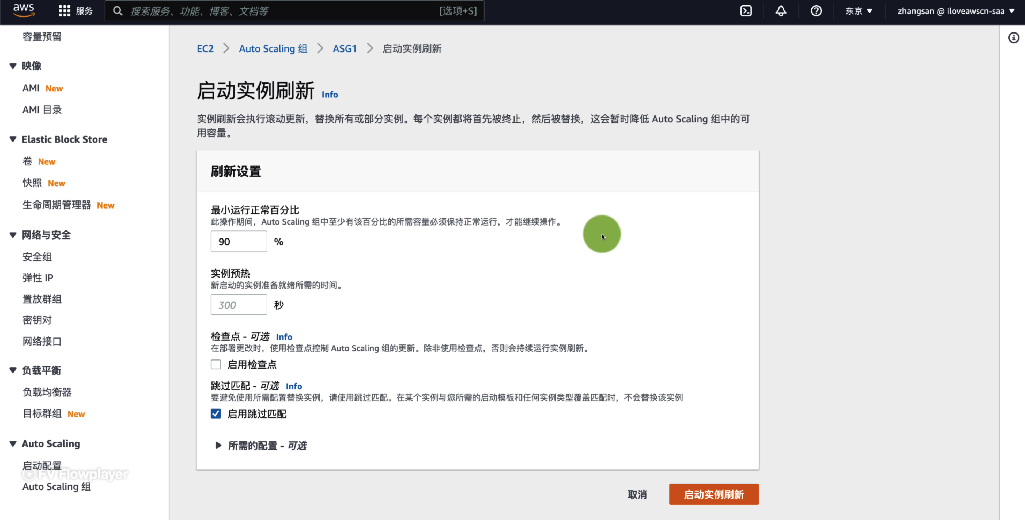Collapse the 网络与安全 sidebar section
The height and width of the screenshot is (520, 1025).
pos(12,235)
